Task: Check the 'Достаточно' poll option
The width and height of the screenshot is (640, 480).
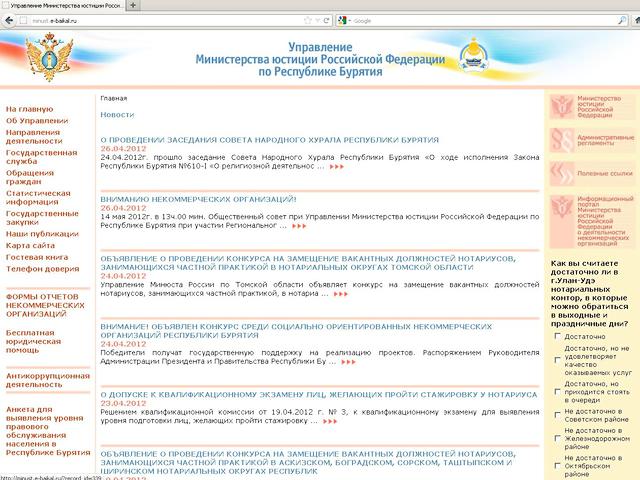Action: point(557,337)
